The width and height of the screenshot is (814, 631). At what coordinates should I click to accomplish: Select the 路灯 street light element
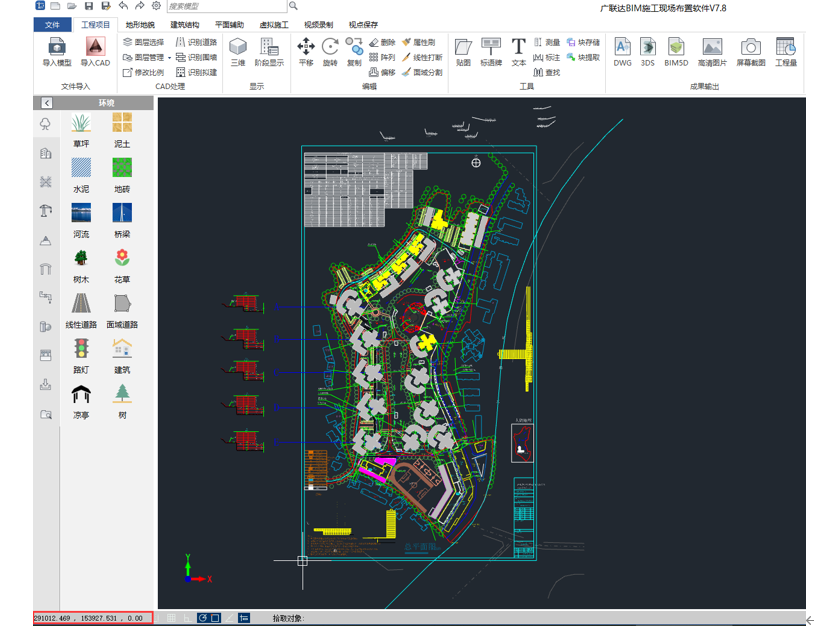pyautogui.click(x=81, y=357)
